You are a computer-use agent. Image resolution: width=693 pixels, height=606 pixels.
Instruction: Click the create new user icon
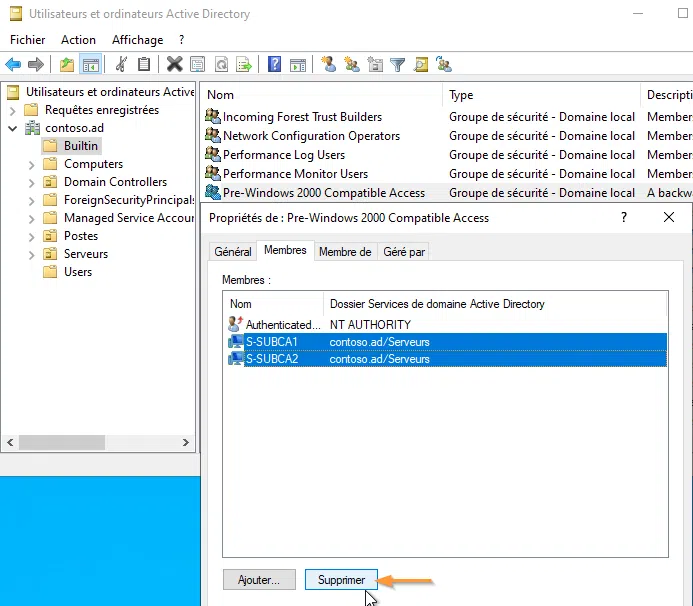point(328,65)
